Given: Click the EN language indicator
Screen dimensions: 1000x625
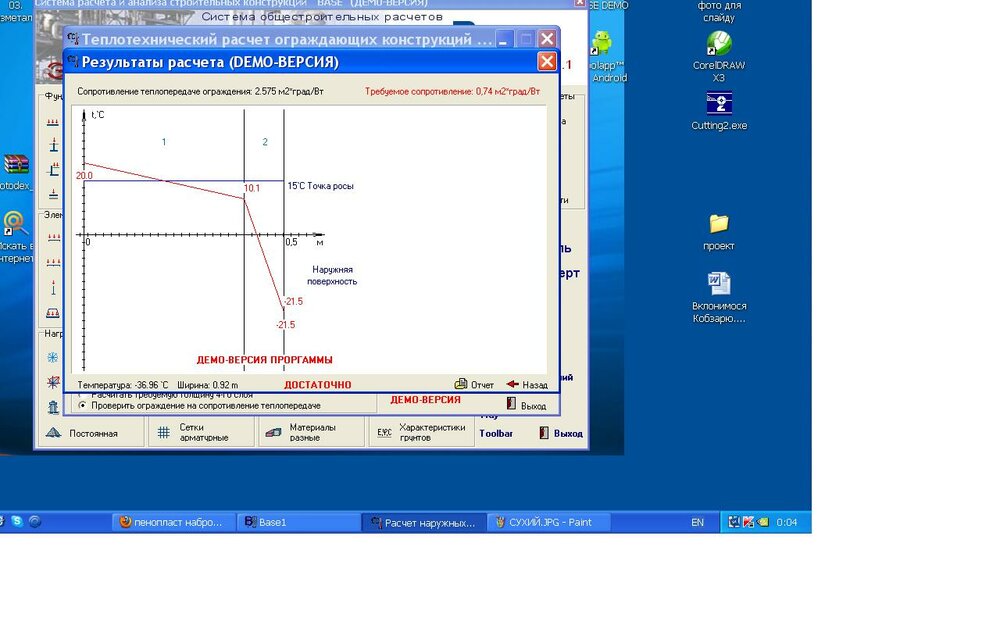Looking at the screenshot, I should pyautogui.click(x=697, y=522).
